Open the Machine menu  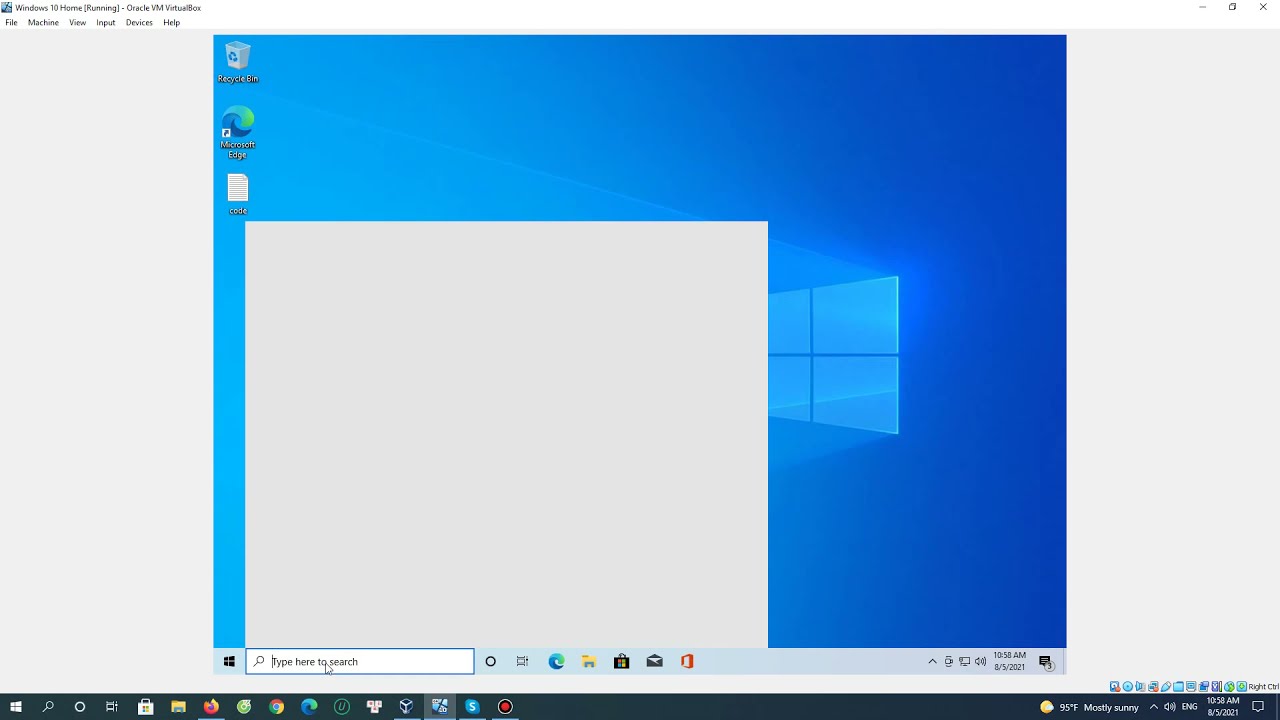(43, 22)
